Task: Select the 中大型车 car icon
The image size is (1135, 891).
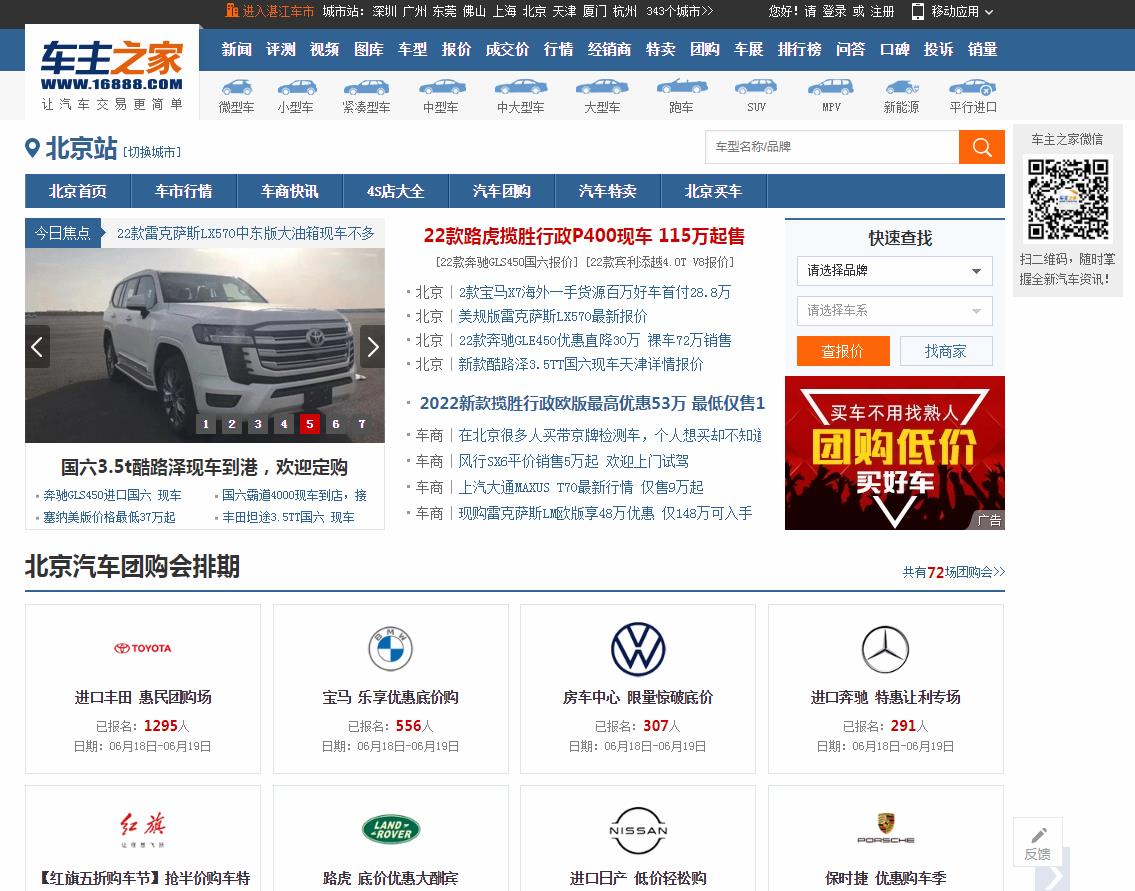Action: 520,88
